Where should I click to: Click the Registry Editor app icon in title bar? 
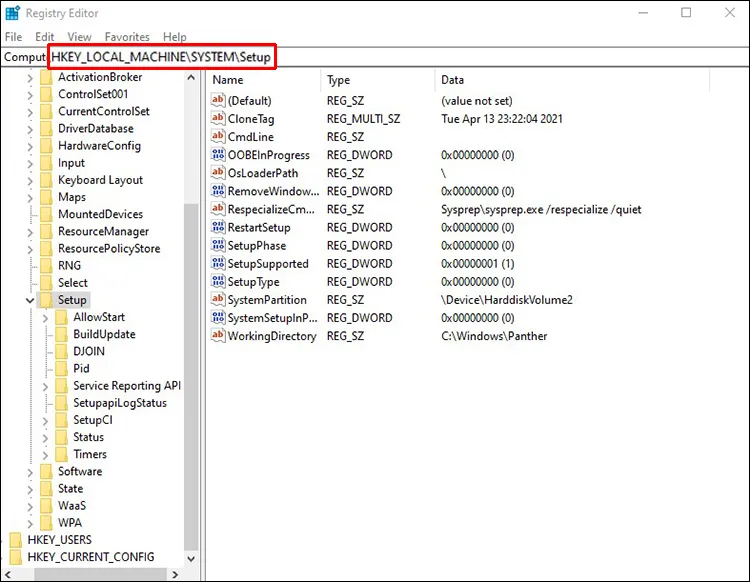12,13
